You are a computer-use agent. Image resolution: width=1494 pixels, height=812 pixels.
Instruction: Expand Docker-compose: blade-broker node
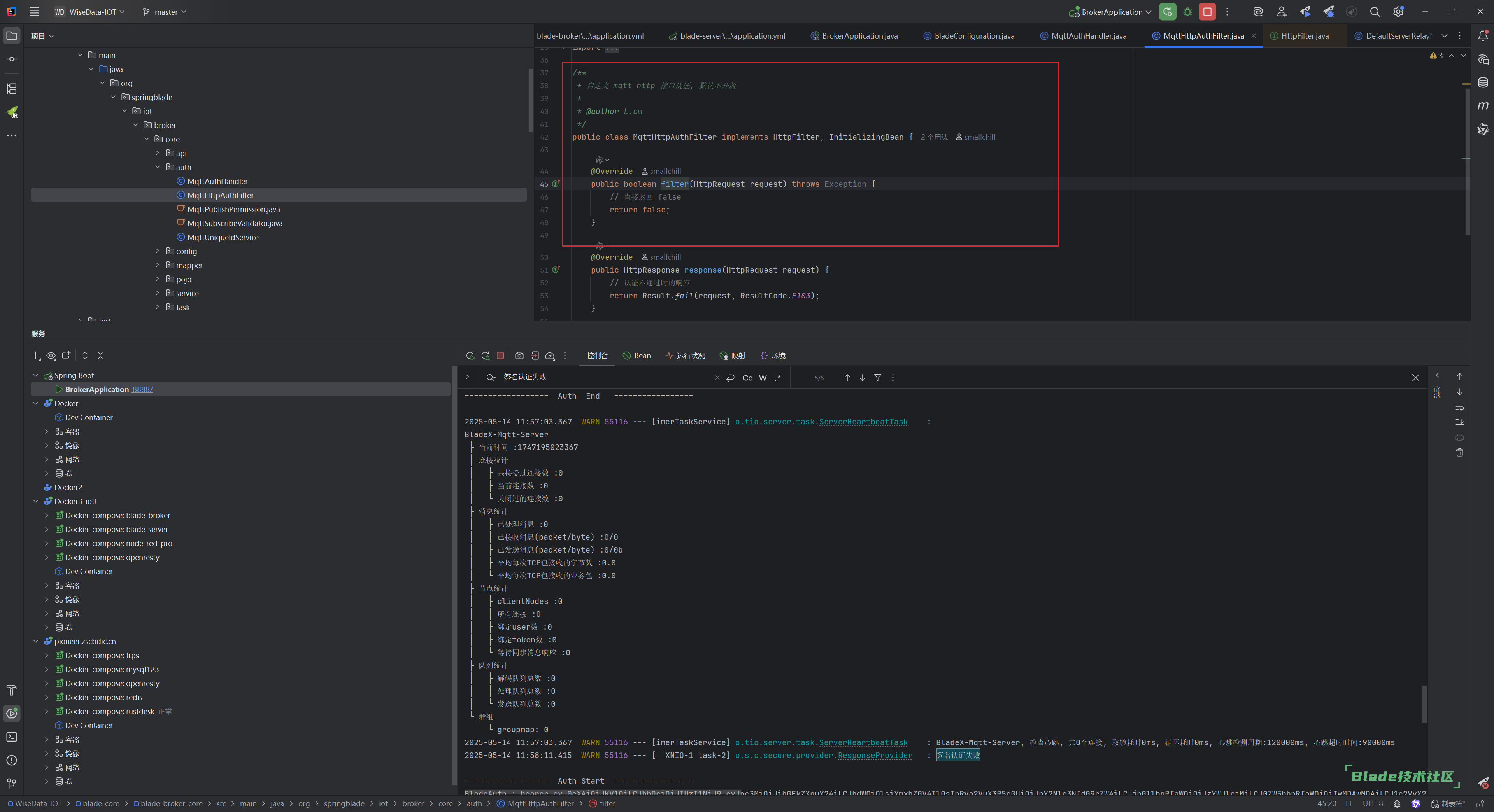click(x=47, y=515)
